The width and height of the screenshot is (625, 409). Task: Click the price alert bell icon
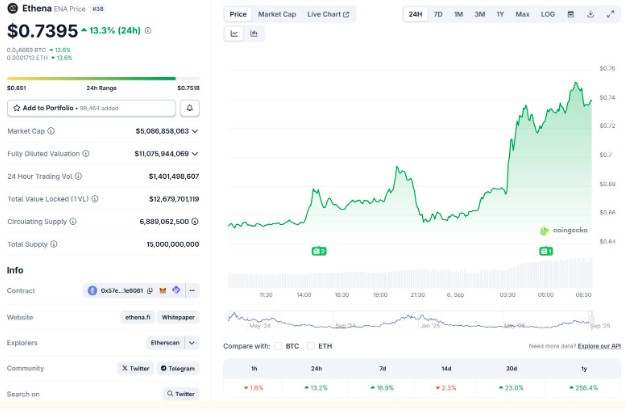(x=190, y=108)
